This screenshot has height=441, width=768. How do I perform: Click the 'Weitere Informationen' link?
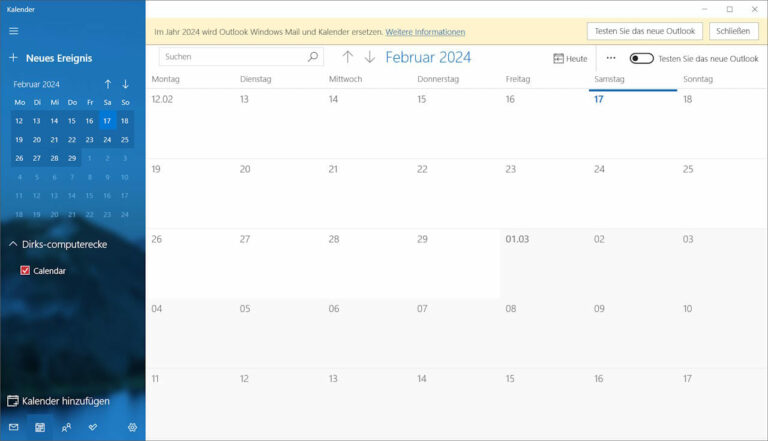425,32
